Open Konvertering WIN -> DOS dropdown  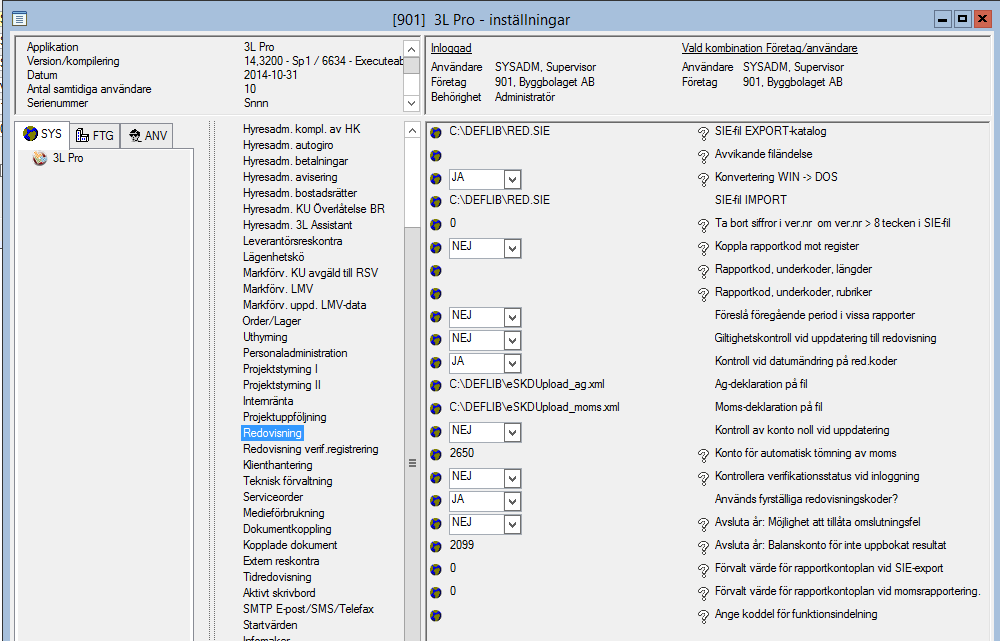[x=512, y=179]
